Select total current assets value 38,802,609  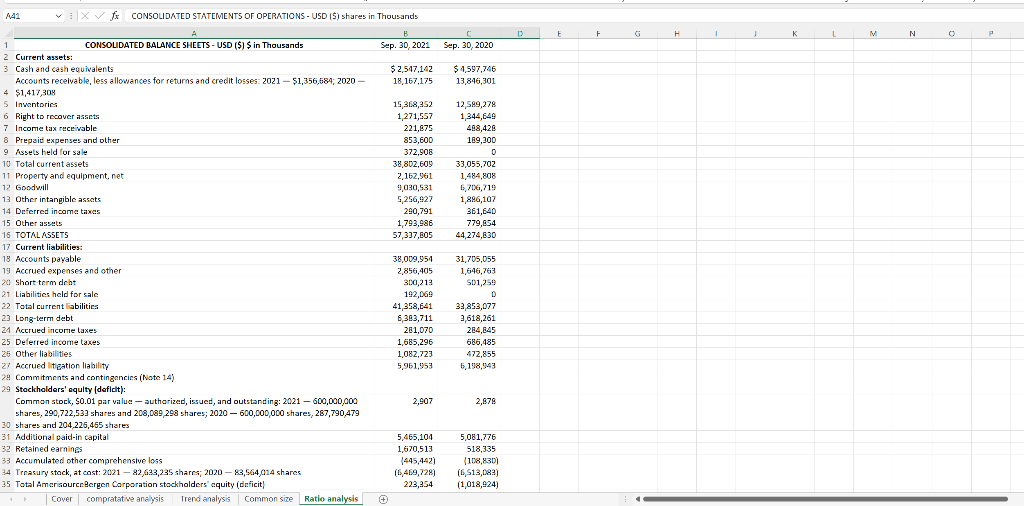click(x=406, y=164)
